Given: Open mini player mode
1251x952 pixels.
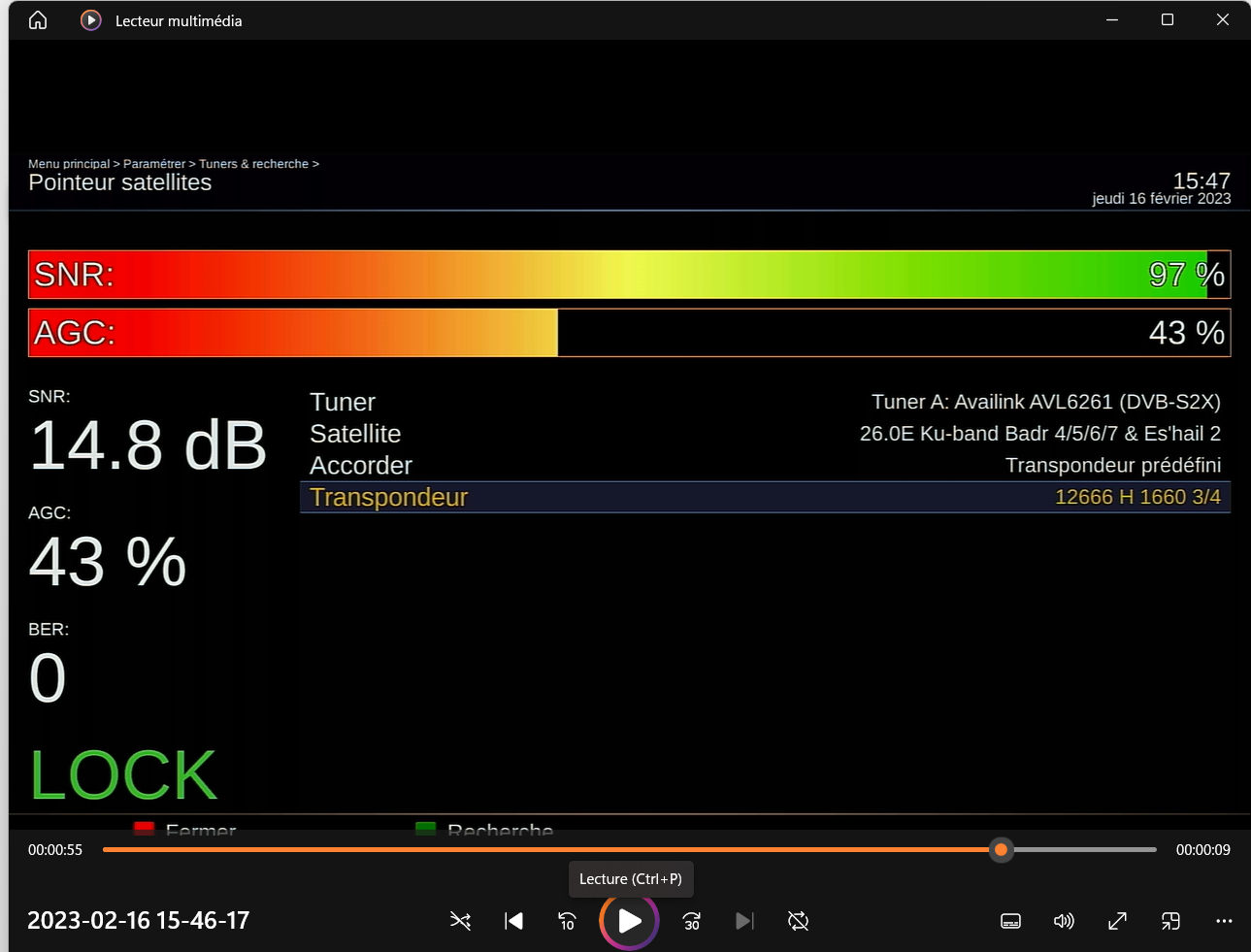Looking at the screenshot, I should pos(1170,921).
